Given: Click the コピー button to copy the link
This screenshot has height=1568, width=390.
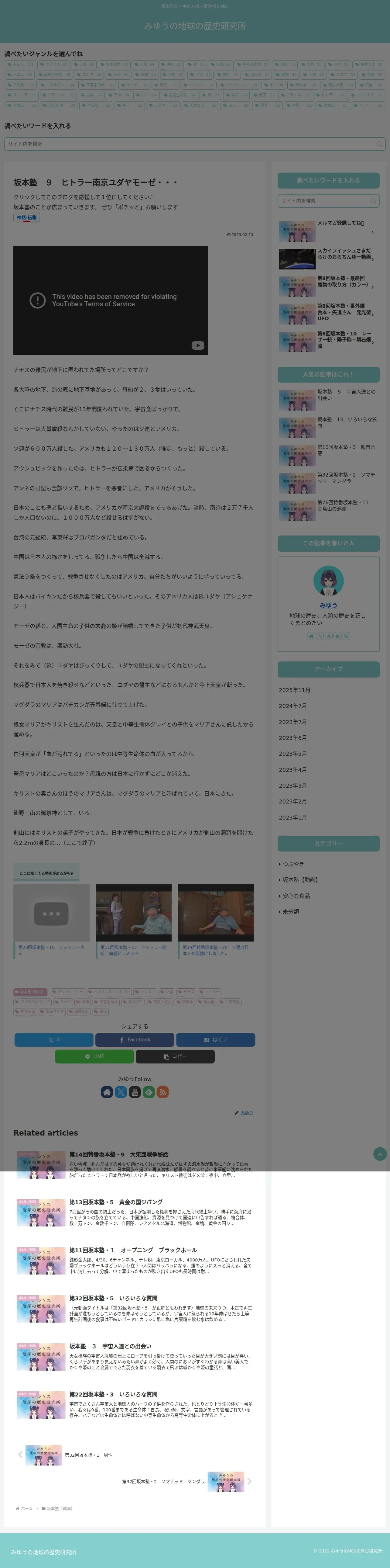Looking at the screenshot, I should pyautogui.click(x=175, y=1057).
